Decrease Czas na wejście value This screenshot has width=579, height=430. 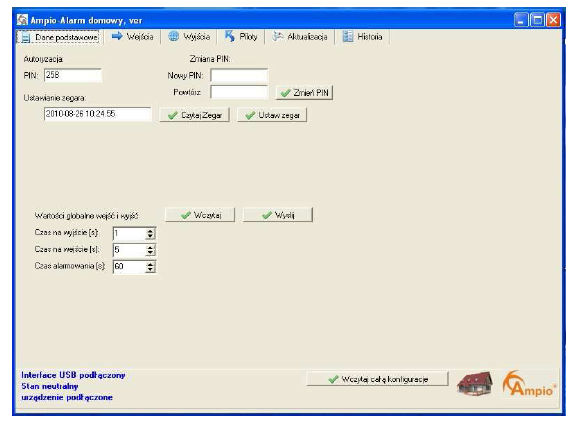click(x=150, y=253)
